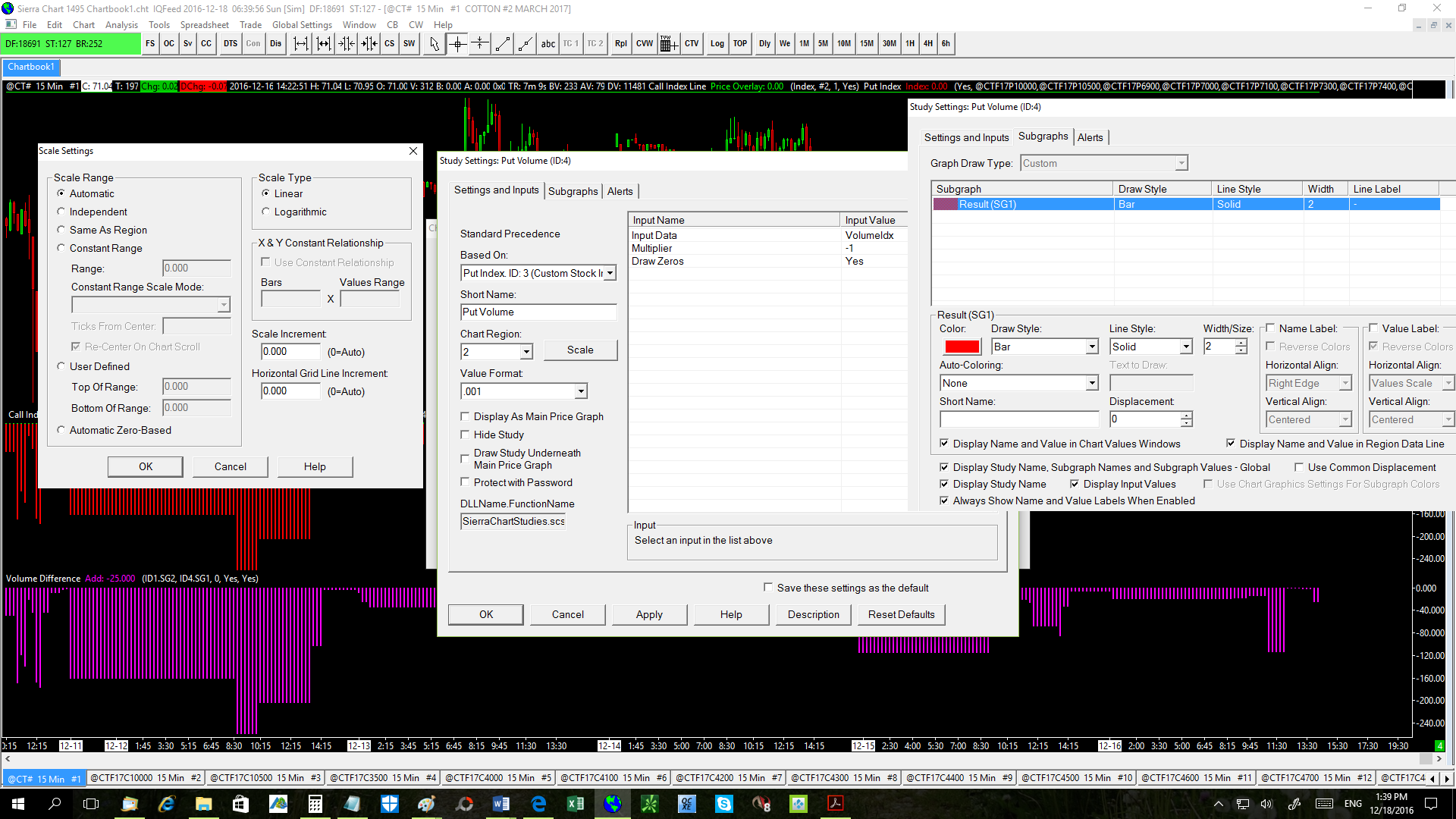Switch chart to 15M timeframe button
Image resolution: width=1456 pixels, height=819 pixels.
[866, 44]
